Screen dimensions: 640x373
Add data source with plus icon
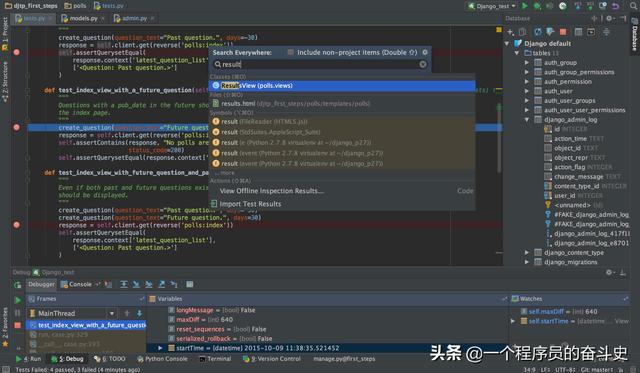(x=510, y=32)
